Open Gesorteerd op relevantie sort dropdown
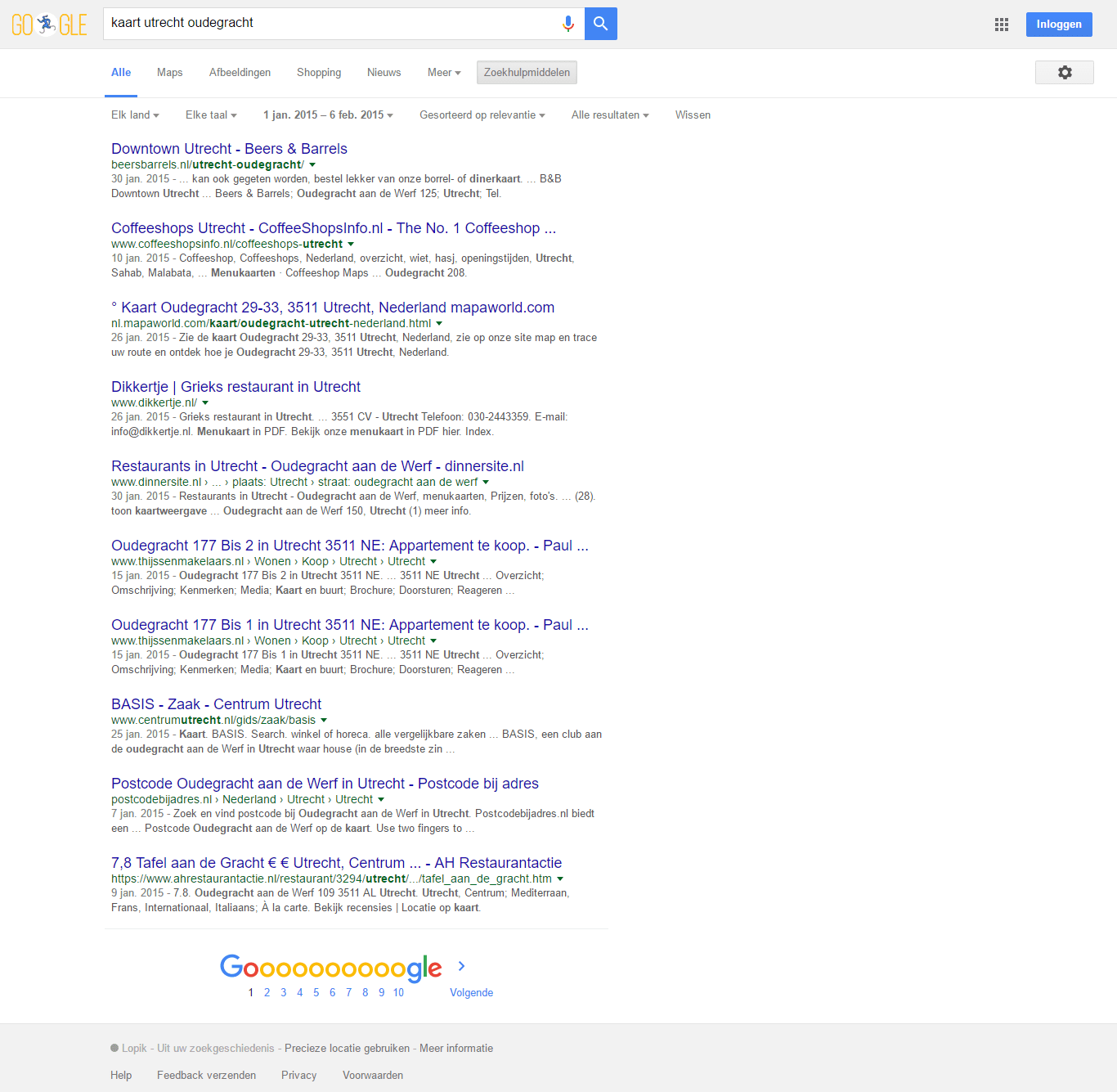1117x1092 pixels. 482,115
